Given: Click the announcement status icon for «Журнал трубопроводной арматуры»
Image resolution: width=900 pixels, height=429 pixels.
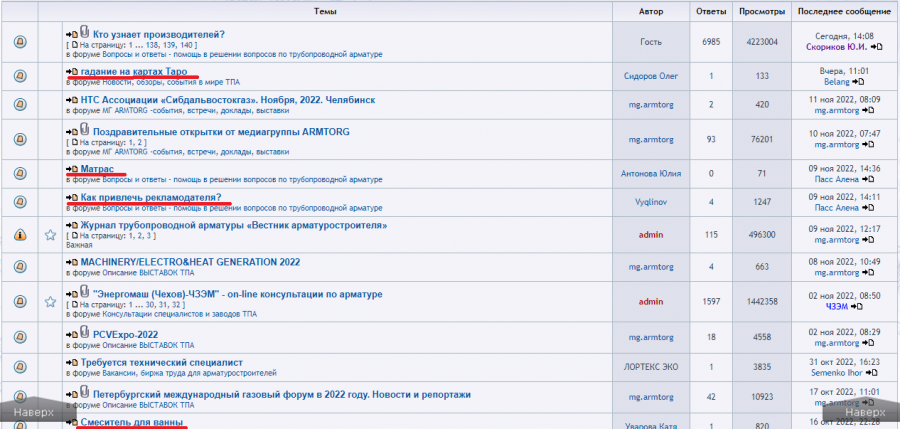Looking at the screenshot, I should click(x=20, y=235).
